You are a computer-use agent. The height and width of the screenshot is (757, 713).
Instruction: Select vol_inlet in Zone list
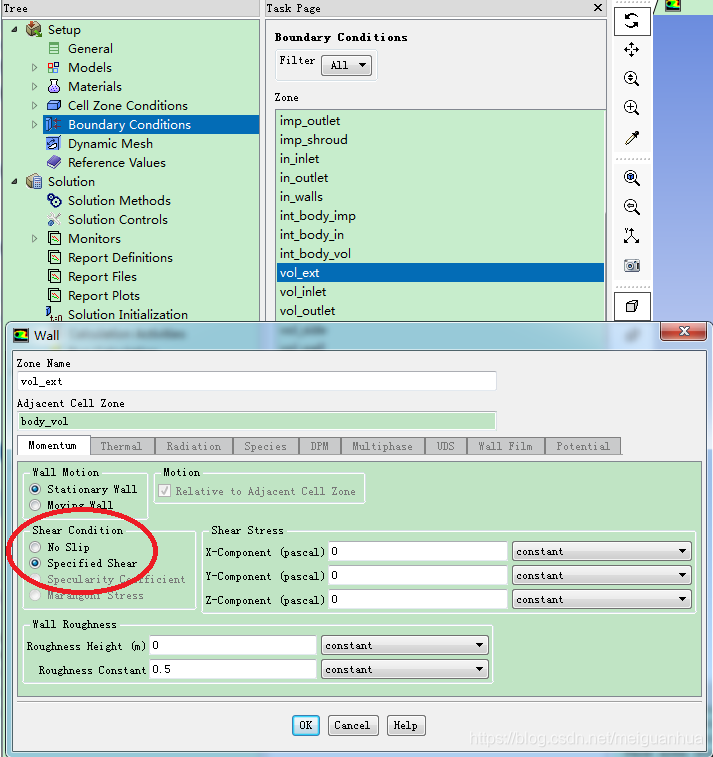coord(440,292)
